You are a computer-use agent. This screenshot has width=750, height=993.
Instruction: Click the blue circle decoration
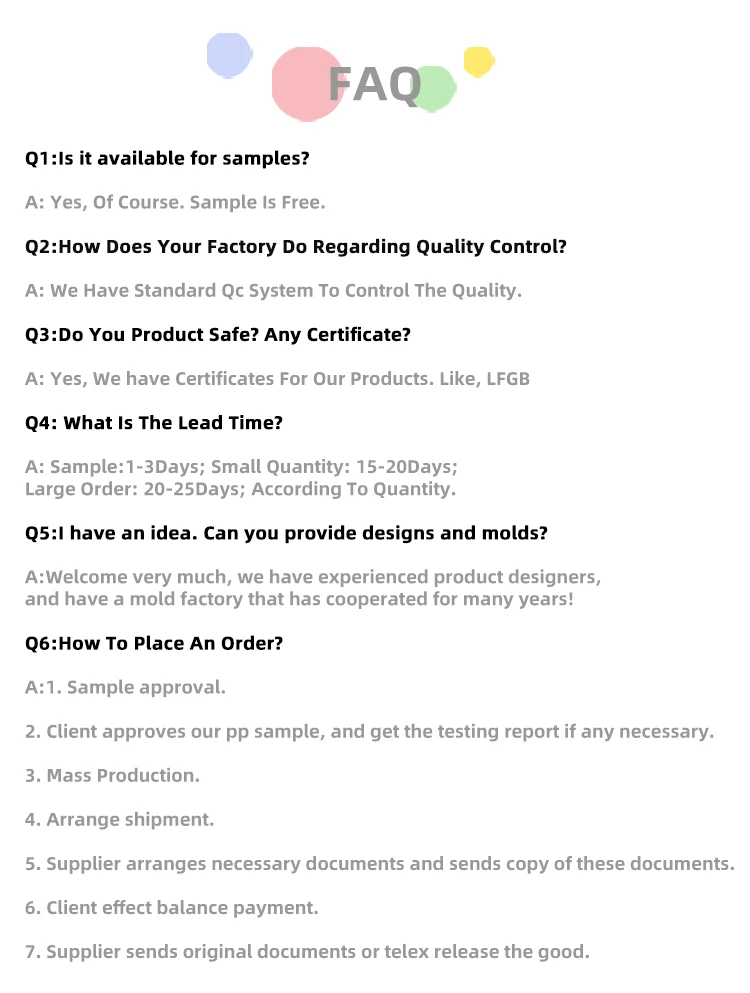[228, 53]
